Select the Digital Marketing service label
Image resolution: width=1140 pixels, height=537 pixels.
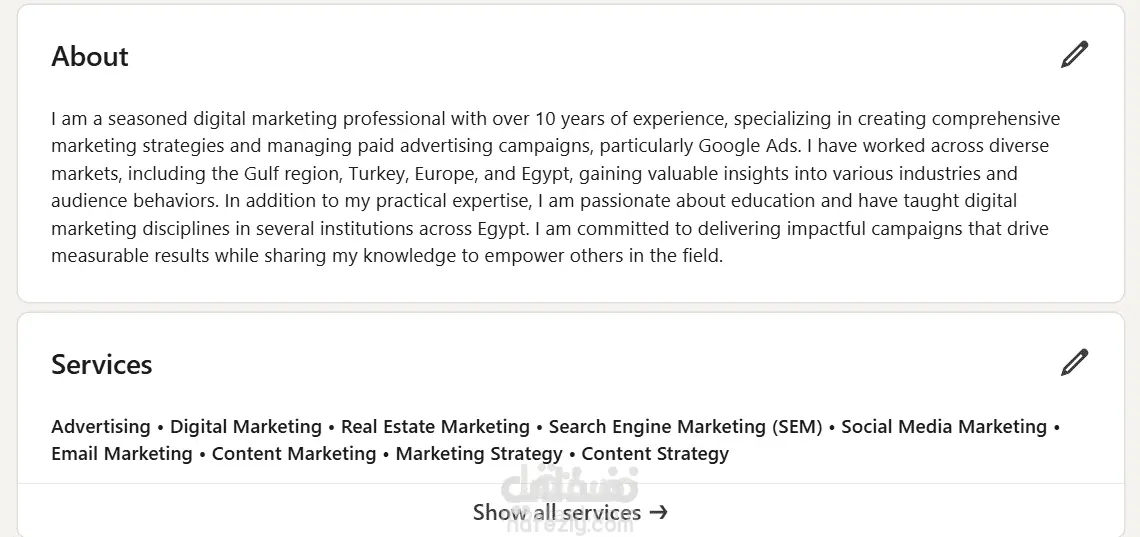[246, 427]
